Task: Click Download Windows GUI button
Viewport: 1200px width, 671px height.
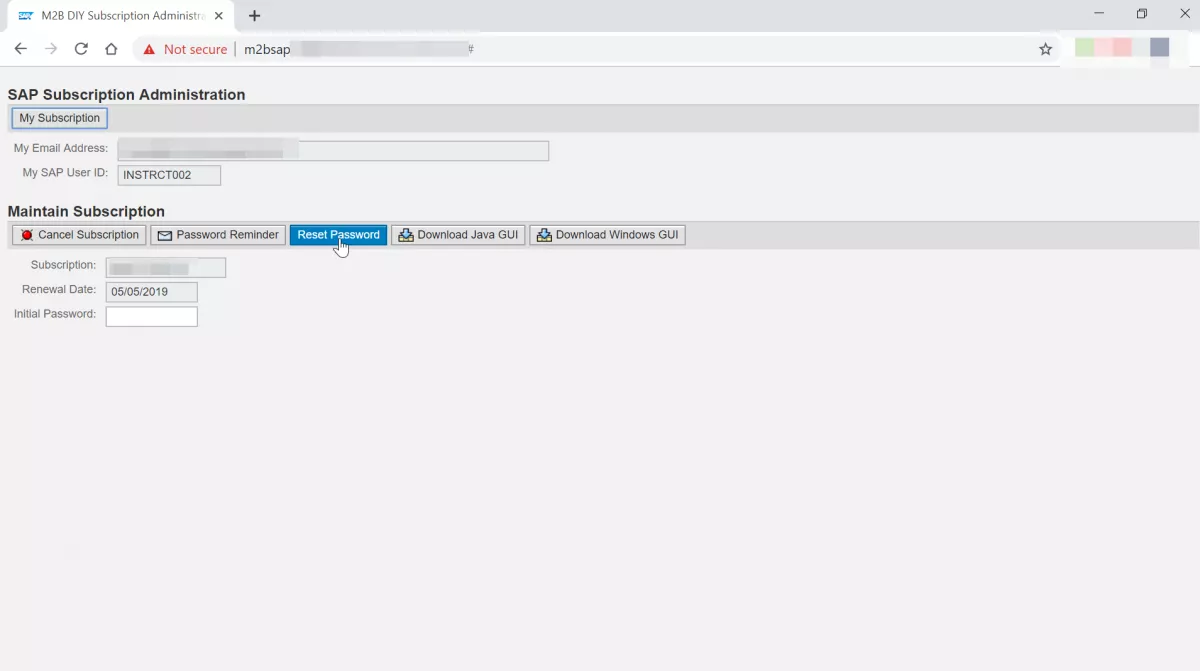Action: point(607,235)
